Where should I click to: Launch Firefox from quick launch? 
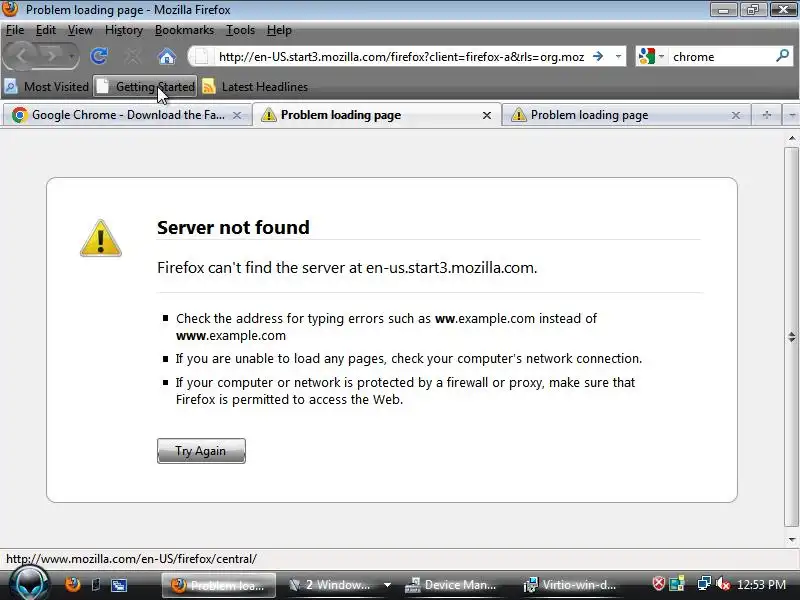(x=73, y=584)
